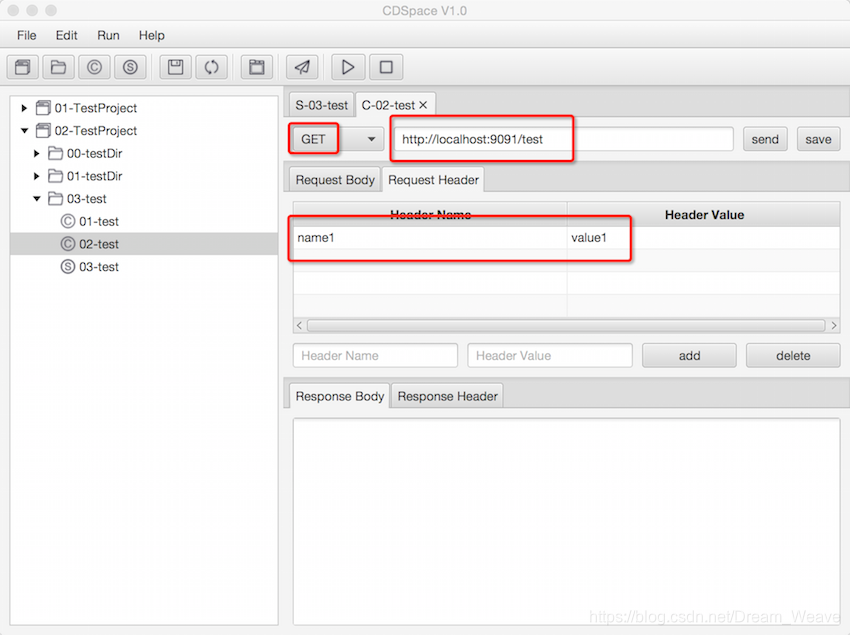The height and width of the screenshot is (635, 850).
Task: Switch to the Request Body tab
Action: 335,180
